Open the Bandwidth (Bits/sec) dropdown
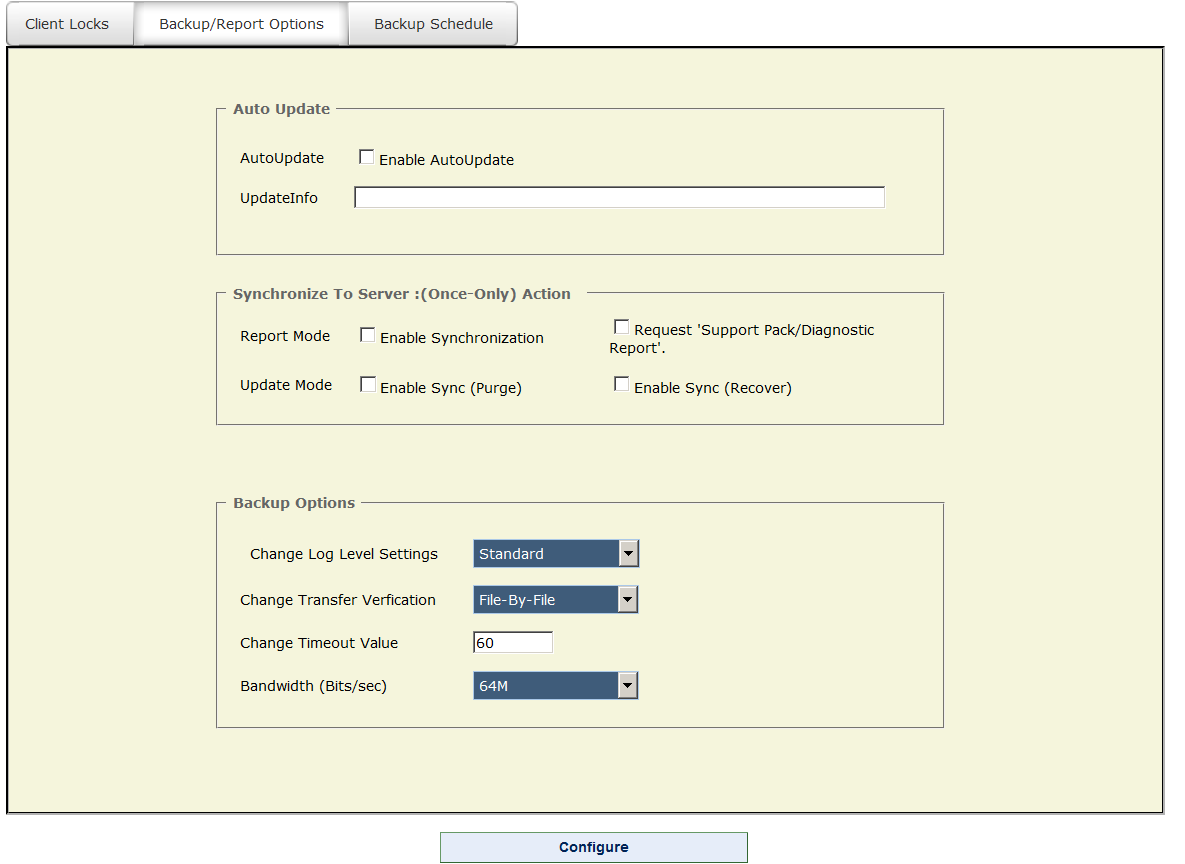 (x=555, y=686)
